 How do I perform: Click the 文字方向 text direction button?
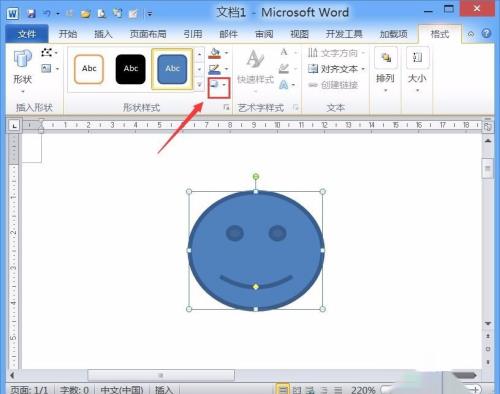[x=336, y=53]
